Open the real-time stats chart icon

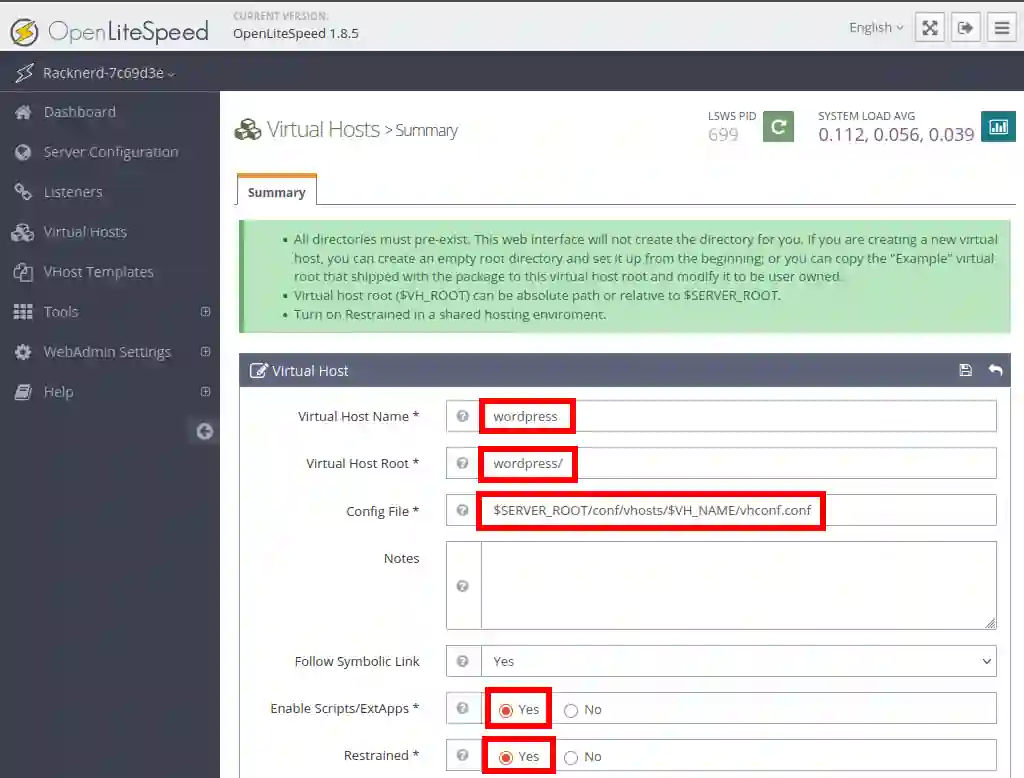(x=998, y=127)
